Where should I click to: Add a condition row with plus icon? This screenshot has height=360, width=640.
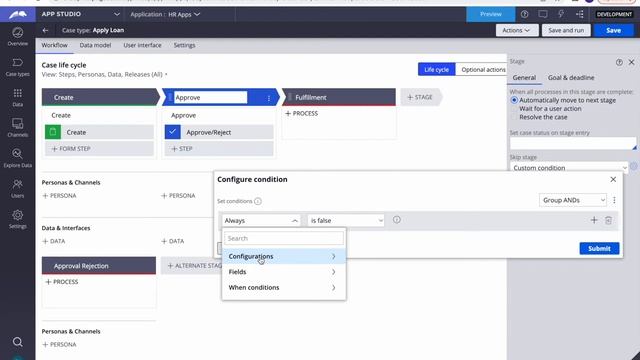coord(594,220)
